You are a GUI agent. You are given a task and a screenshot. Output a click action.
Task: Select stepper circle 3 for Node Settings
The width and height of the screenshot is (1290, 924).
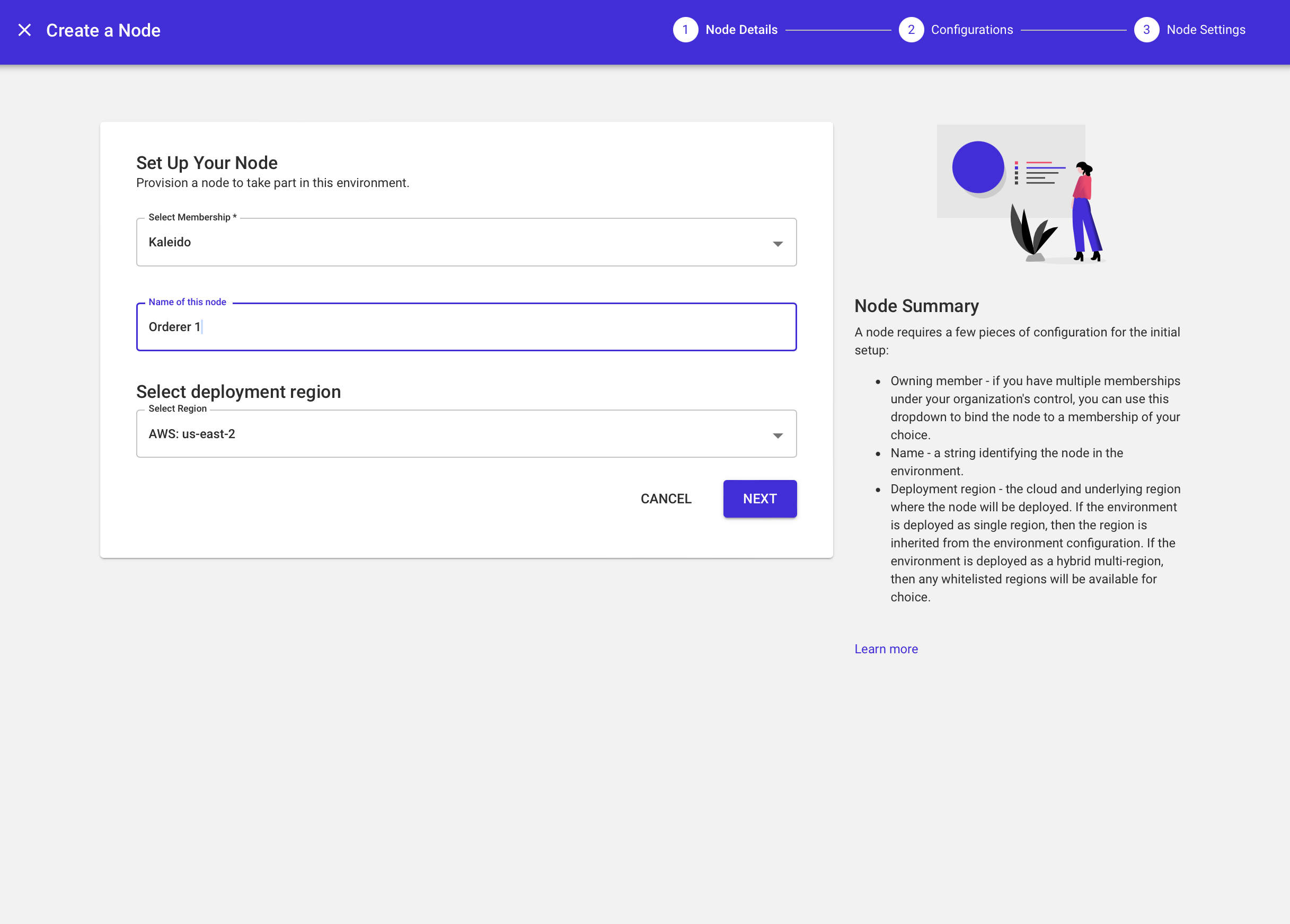pos(1147,30)
